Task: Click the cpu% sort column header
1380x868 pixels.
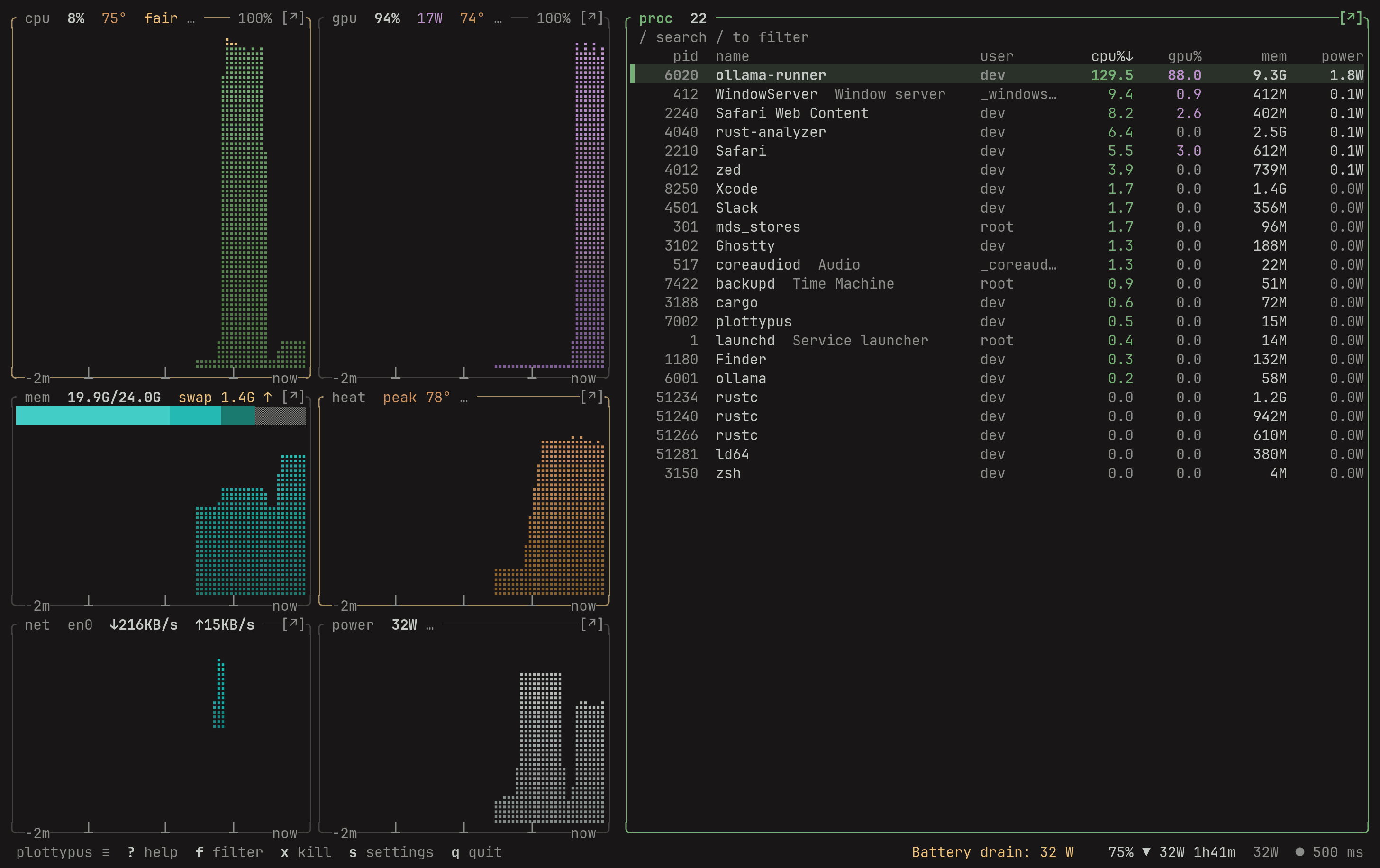Action: (x=1112, y=56)
